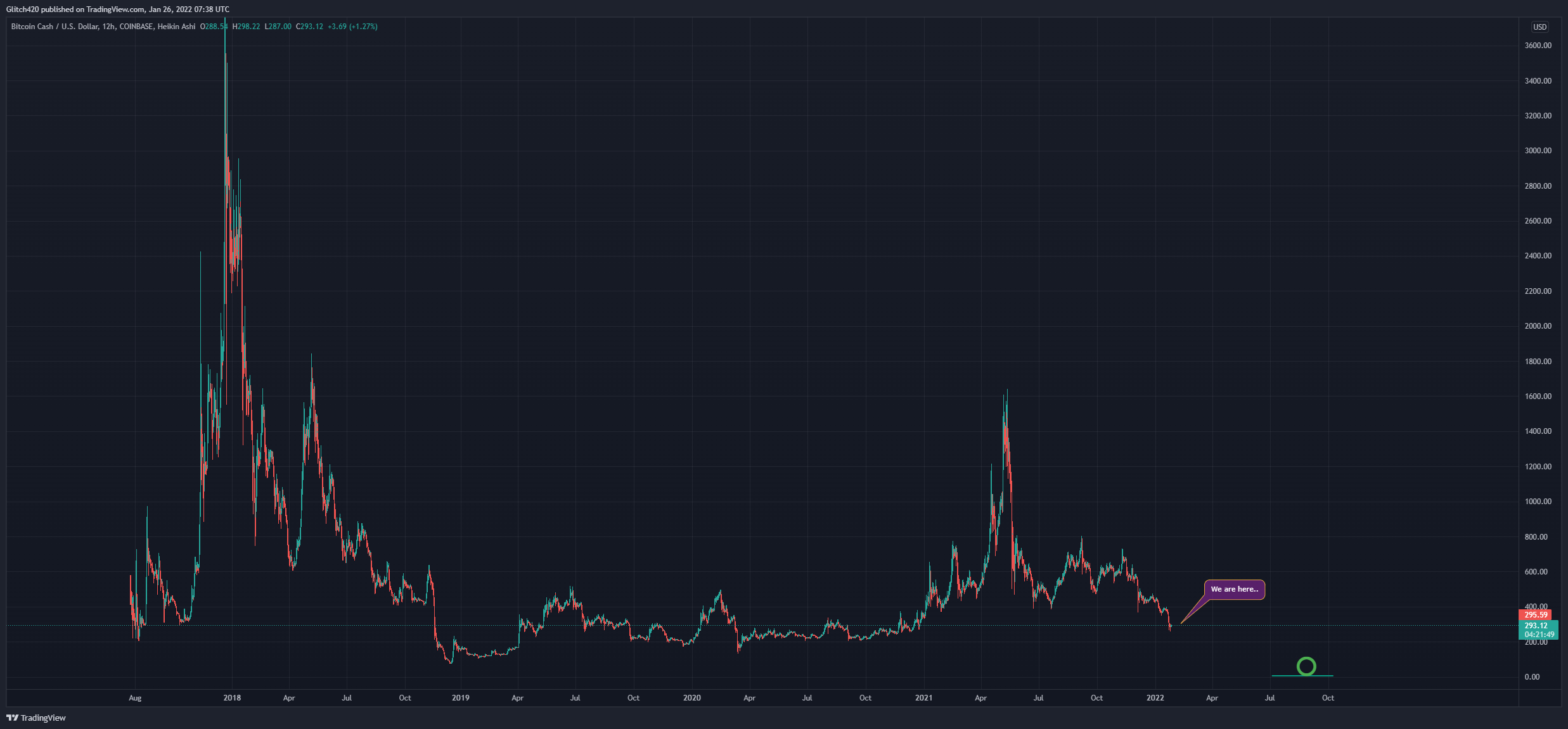
Task: Click the O288.54 open value
Action: pyautogui.click(x=214, y=27)
